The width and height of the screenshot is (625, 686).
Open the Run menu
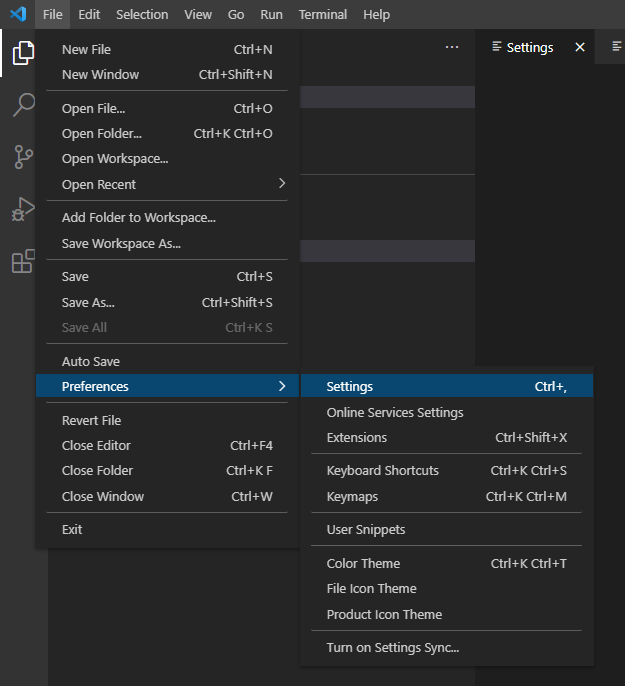[x=271, y=14]
